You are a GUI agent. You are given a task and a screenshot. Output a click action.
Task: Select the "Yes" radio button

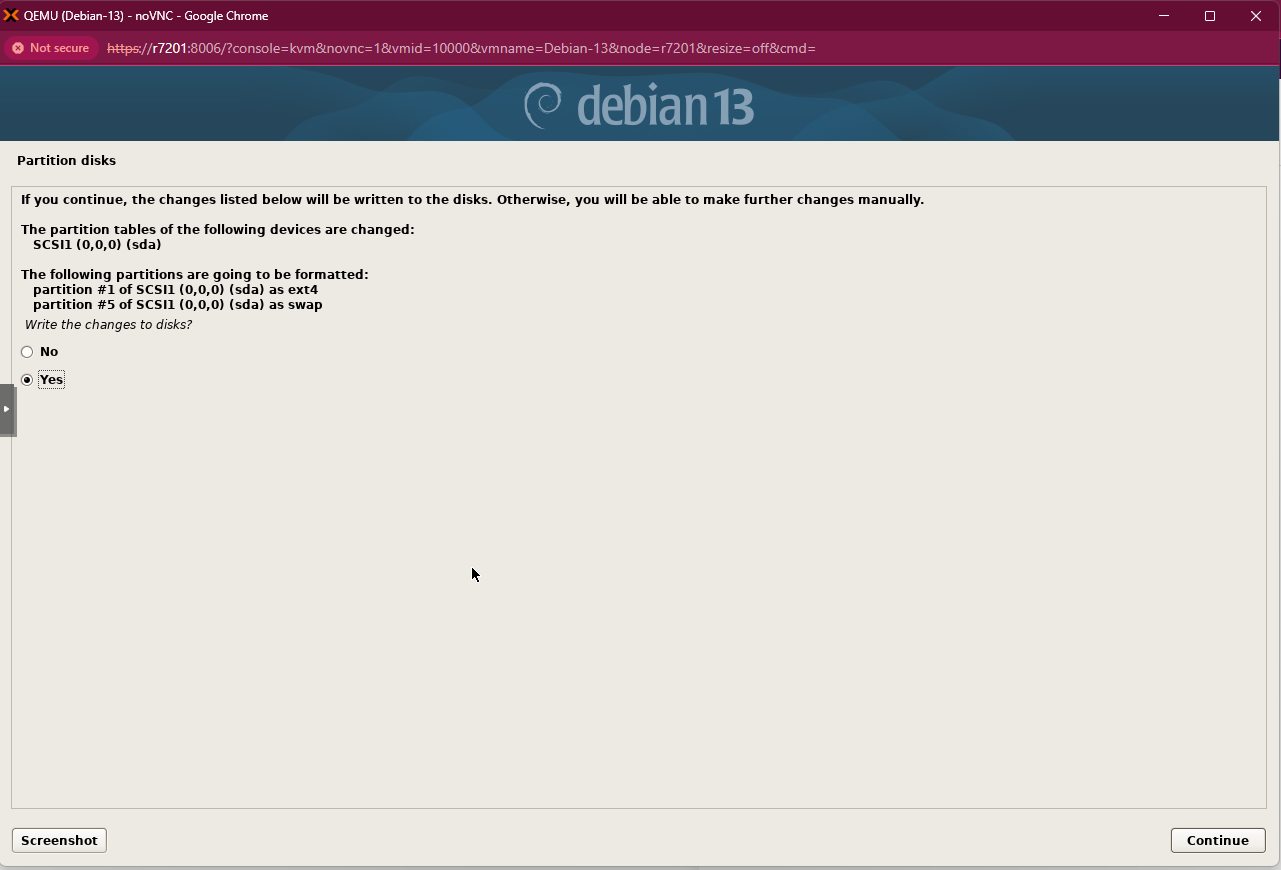tap(27, 379)
